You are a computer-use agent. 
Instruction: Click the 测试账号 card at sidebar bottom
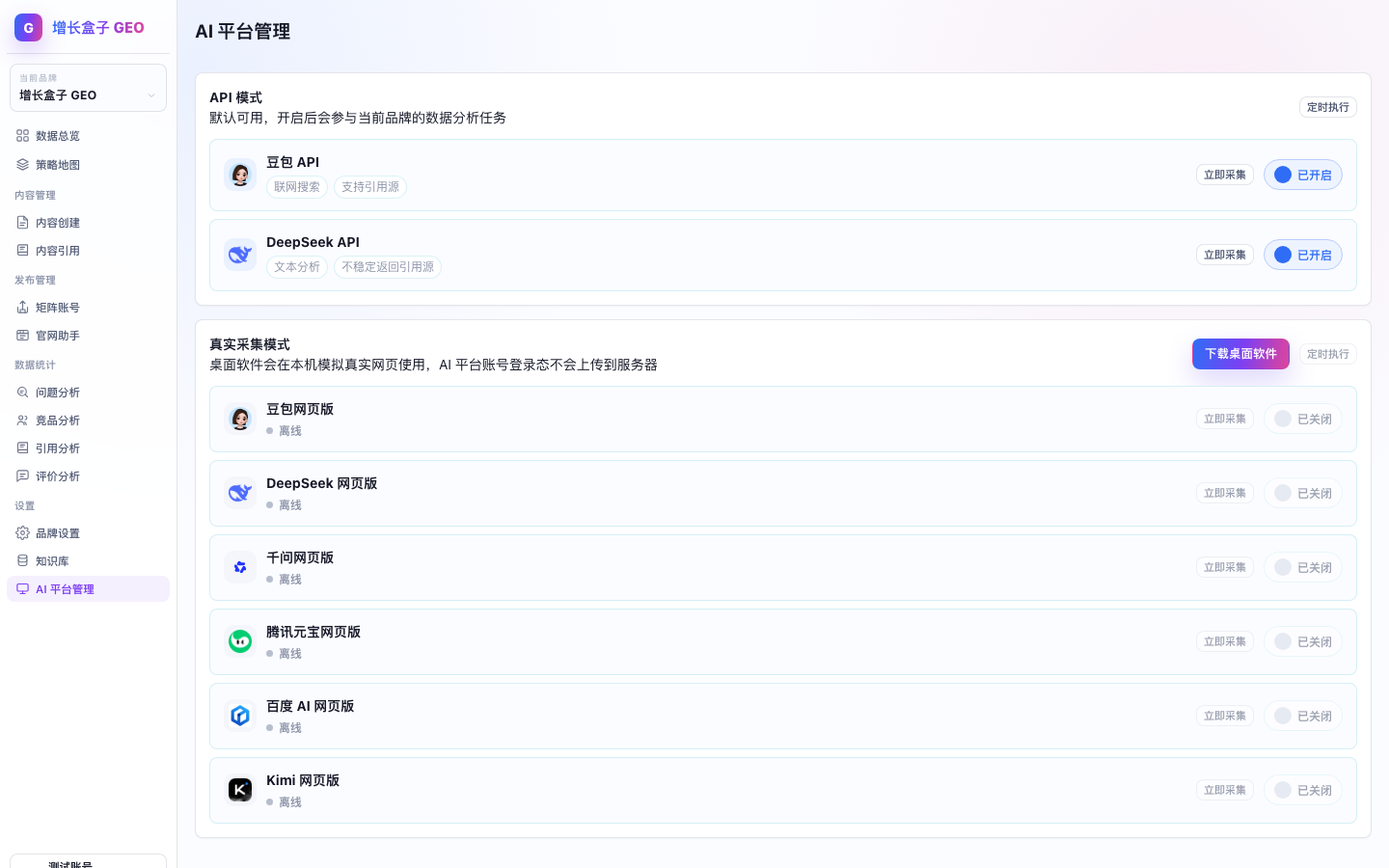click(88, 861)
